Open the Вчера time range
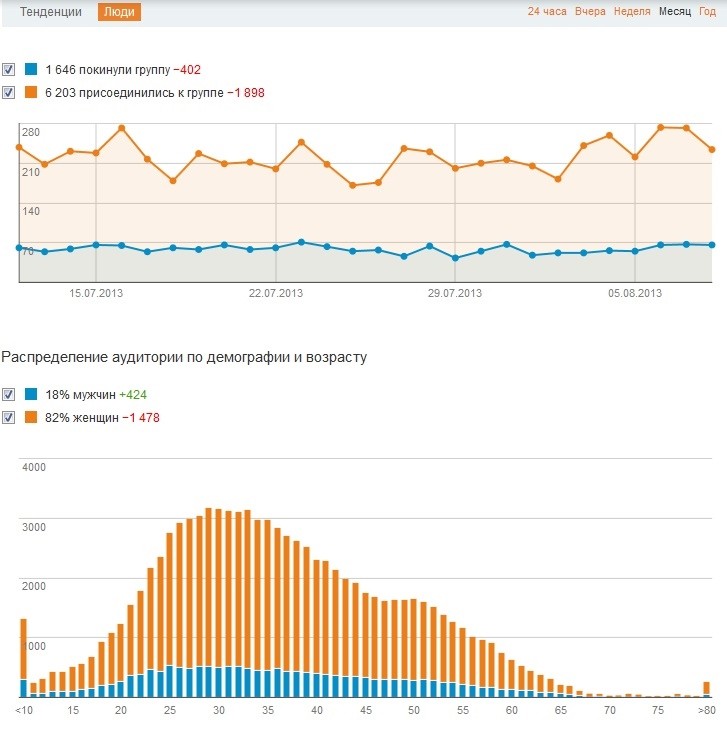 tap(590, 12)
